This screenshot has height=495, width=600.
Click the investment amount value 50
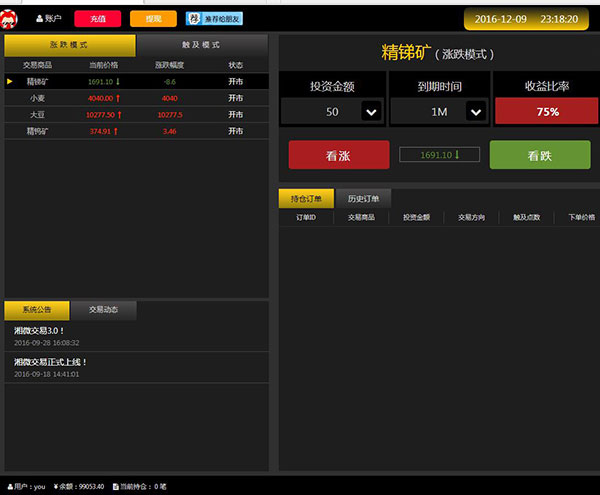coord(332,112)
